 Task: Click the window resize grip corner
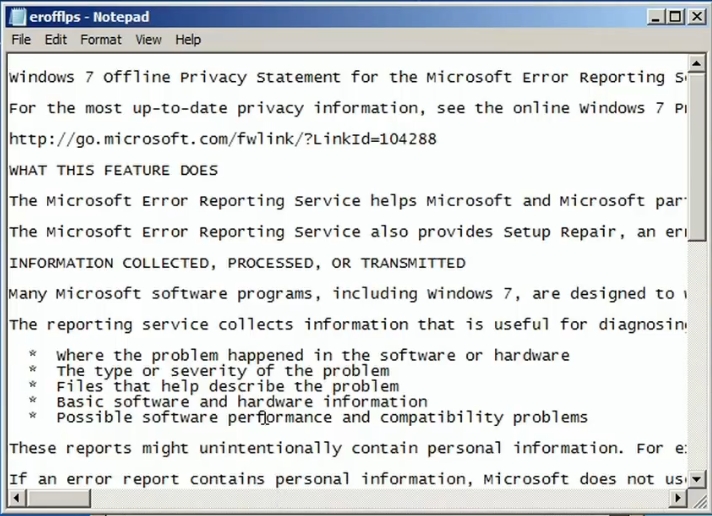[697, 499]
